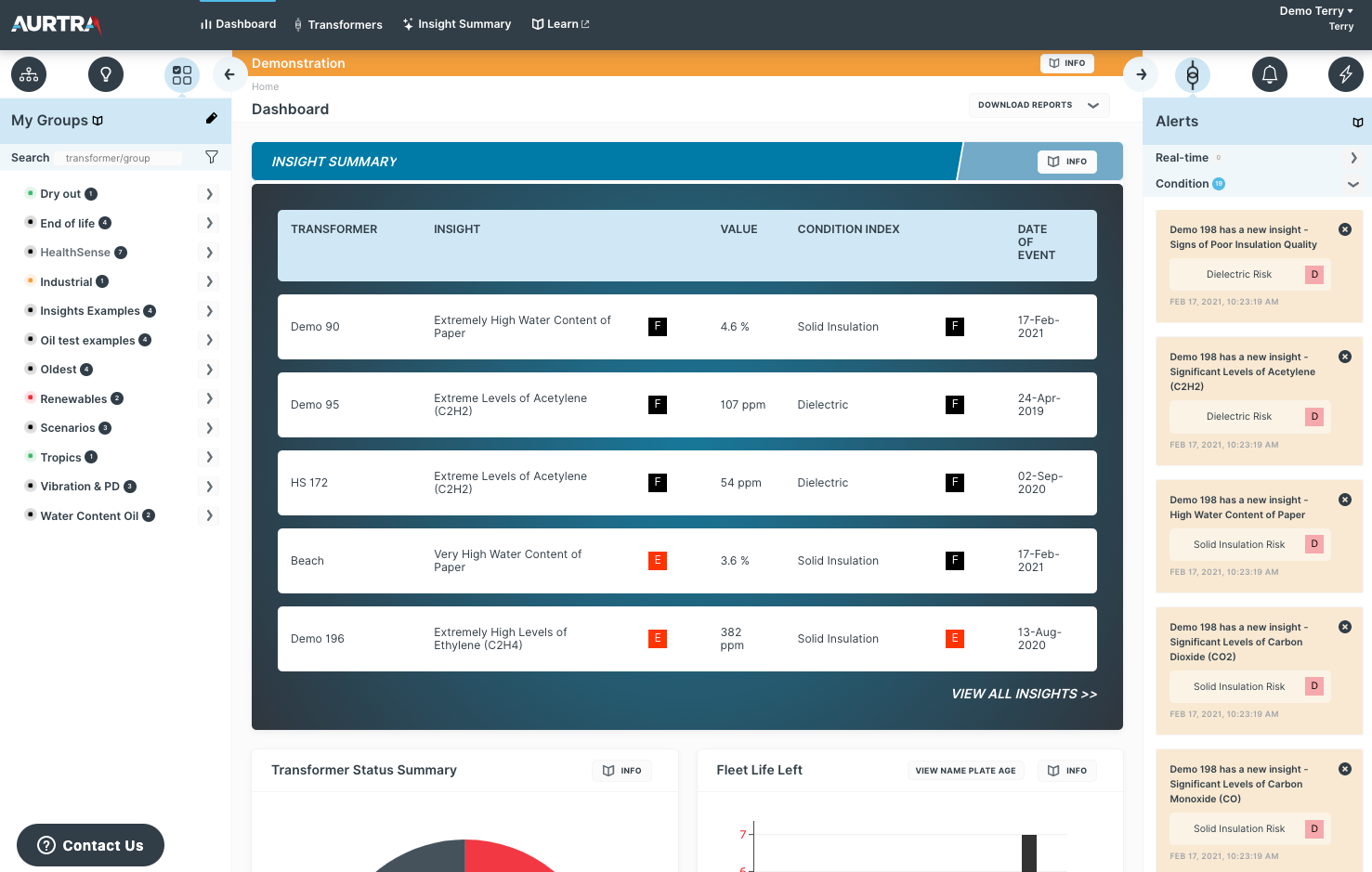Expand the HealthSense group
The image size is (1372, 872).
209,253
